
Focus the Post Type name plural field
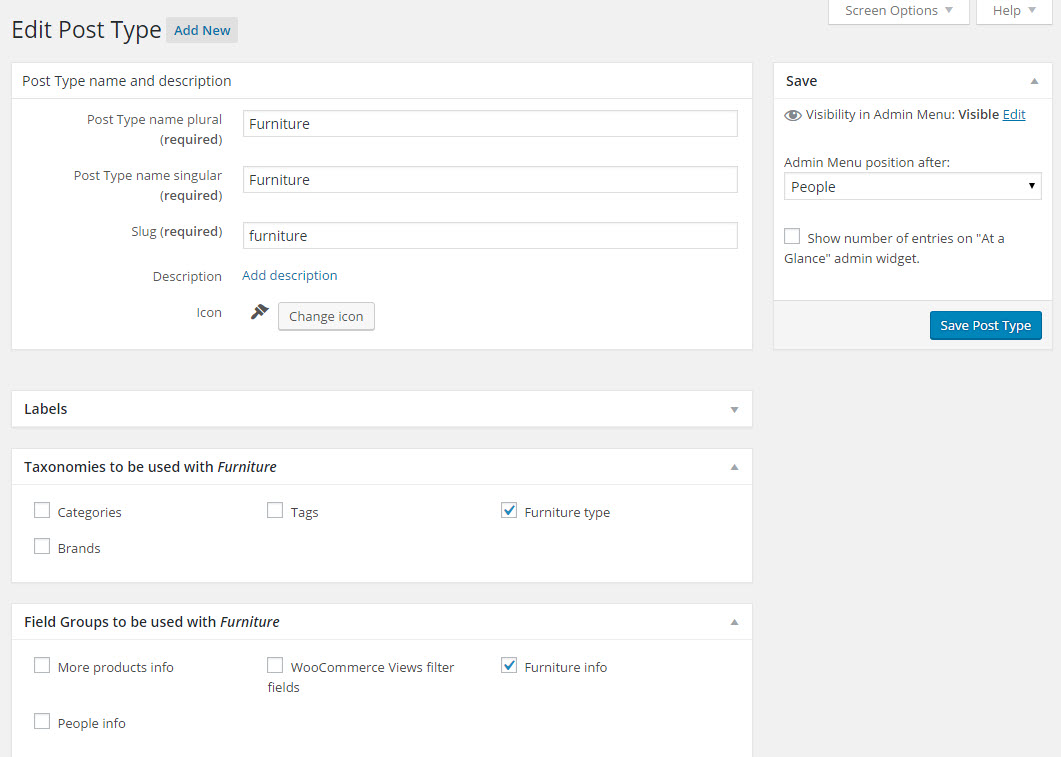pos(490,124)
